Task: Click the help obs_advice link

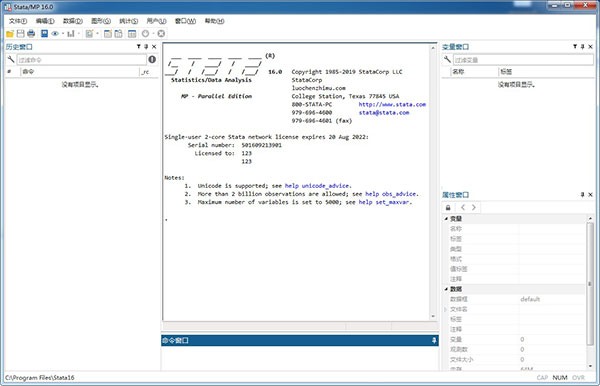Action: (390, 194)
